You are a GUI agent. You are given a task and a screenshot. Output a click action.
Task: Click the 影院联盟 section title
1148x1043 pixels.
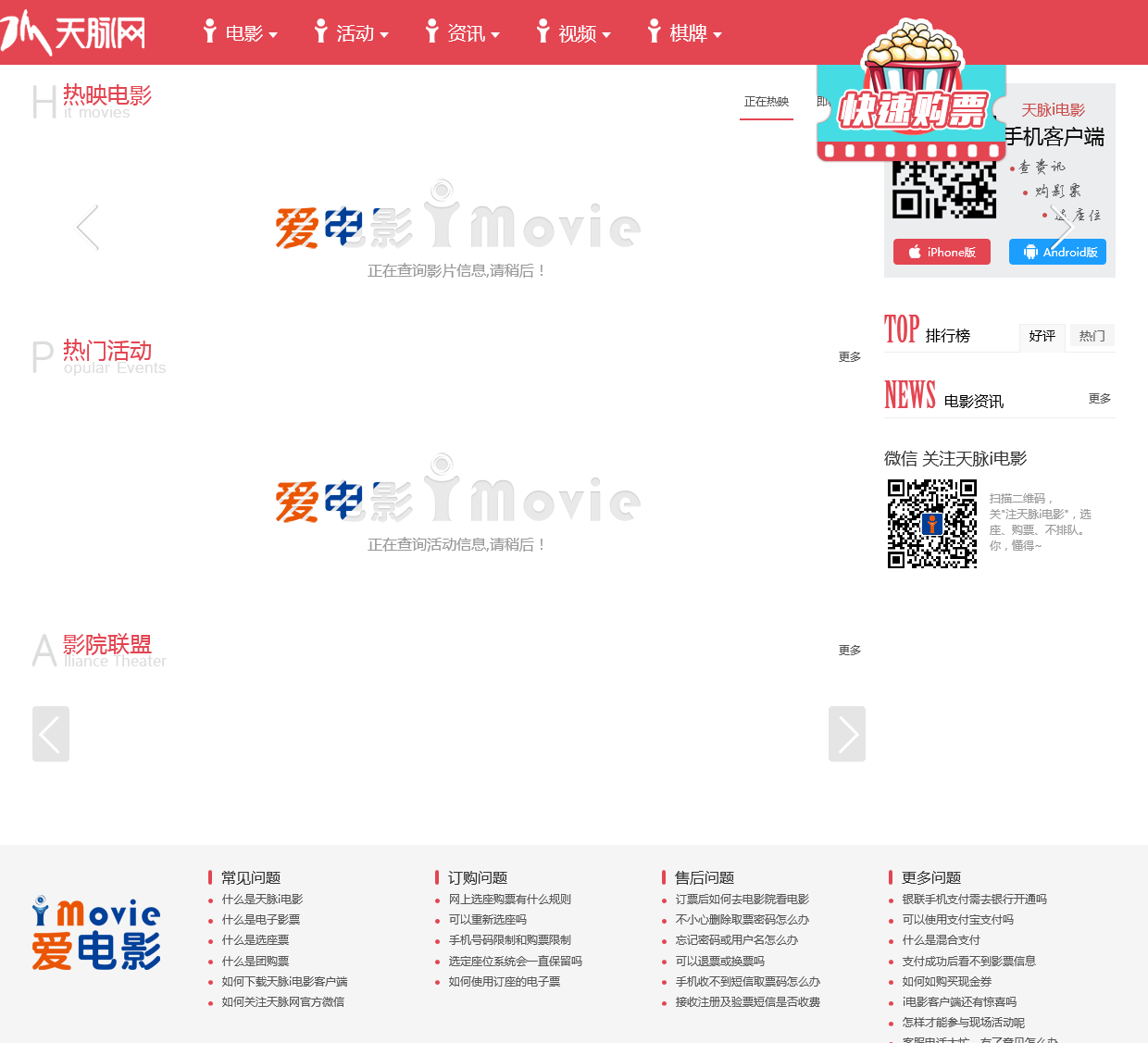point(107,644)
